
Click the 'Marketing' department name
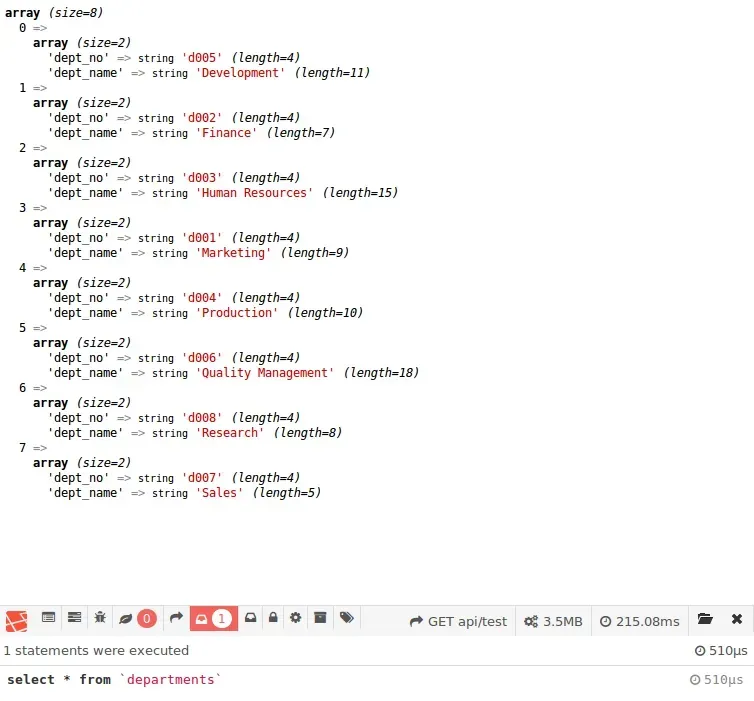(234, 253)
